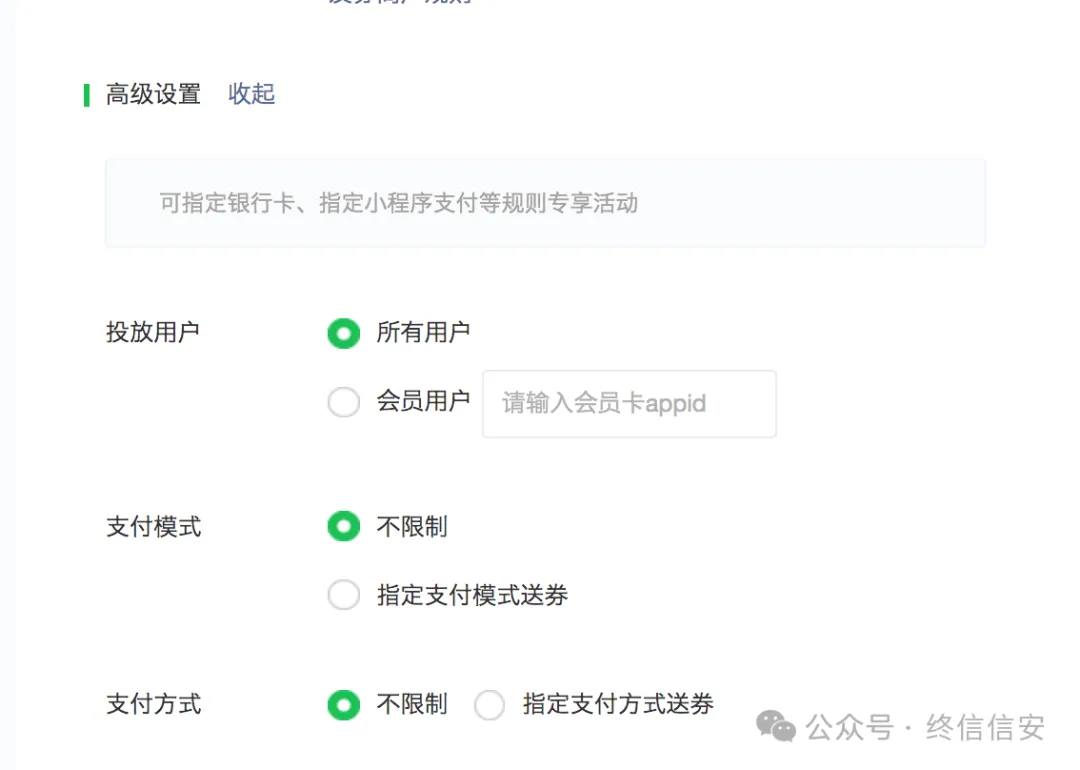
Task: Select 不限制 under 支付模式
Action: tap(343, 526)
